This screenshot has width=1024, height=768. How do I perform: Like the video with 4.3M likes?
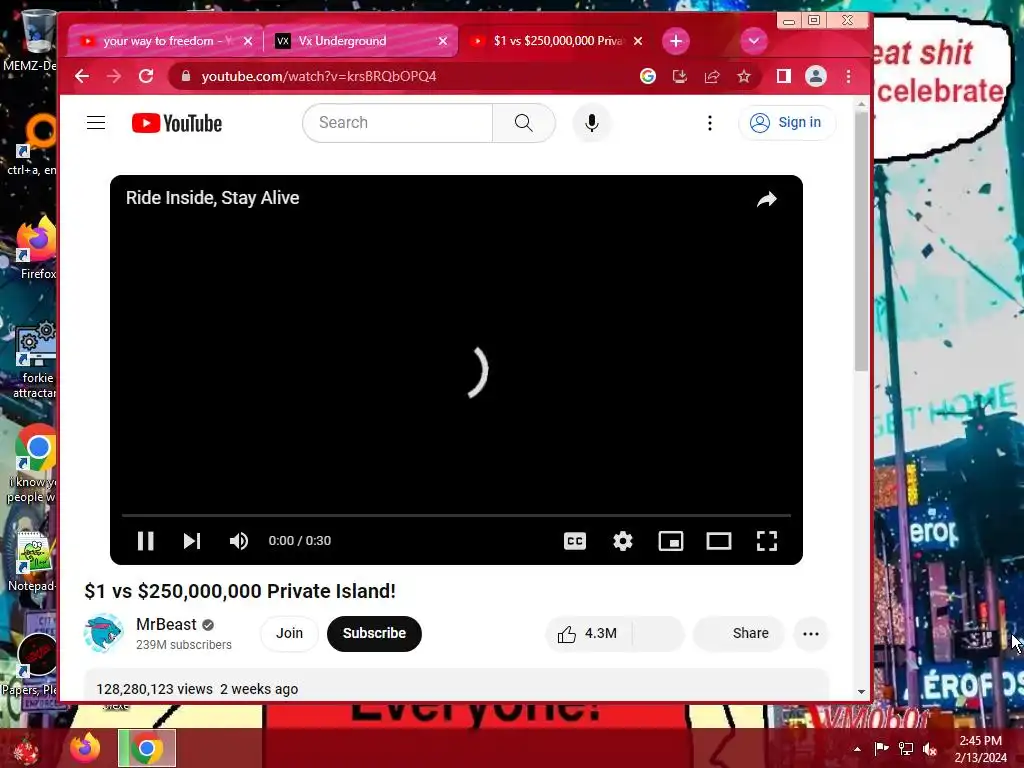coord(587,633)
